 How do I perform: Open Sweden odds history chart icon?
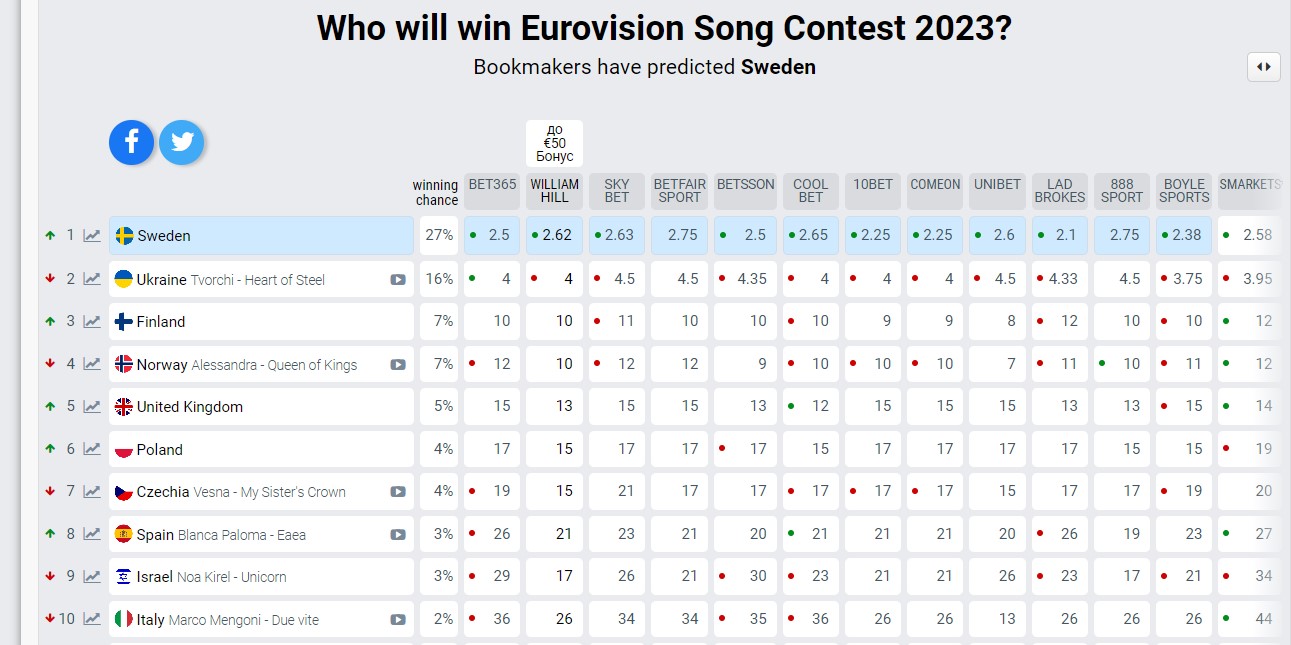(92, 236)
